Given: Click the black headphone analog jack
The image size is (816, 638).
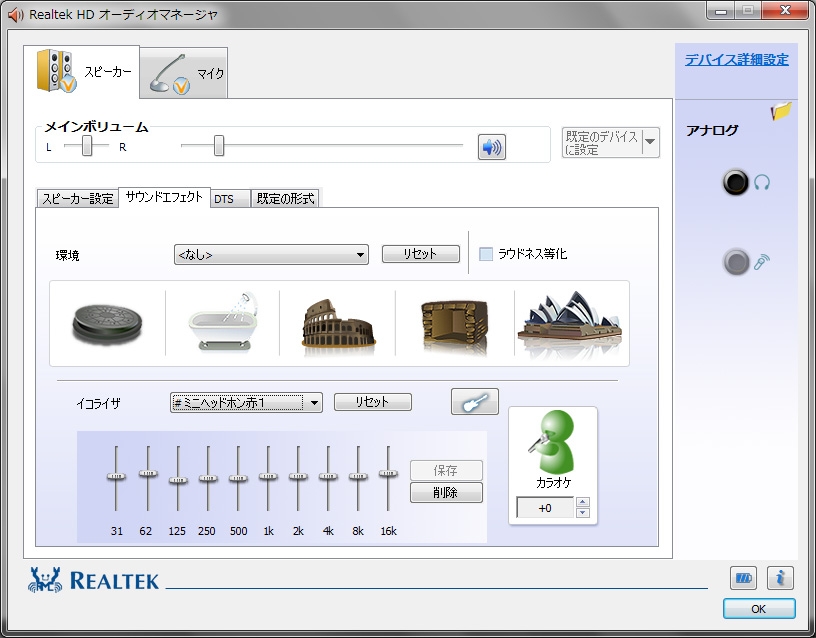Looking at the screenshot, I should click(736, 183).
